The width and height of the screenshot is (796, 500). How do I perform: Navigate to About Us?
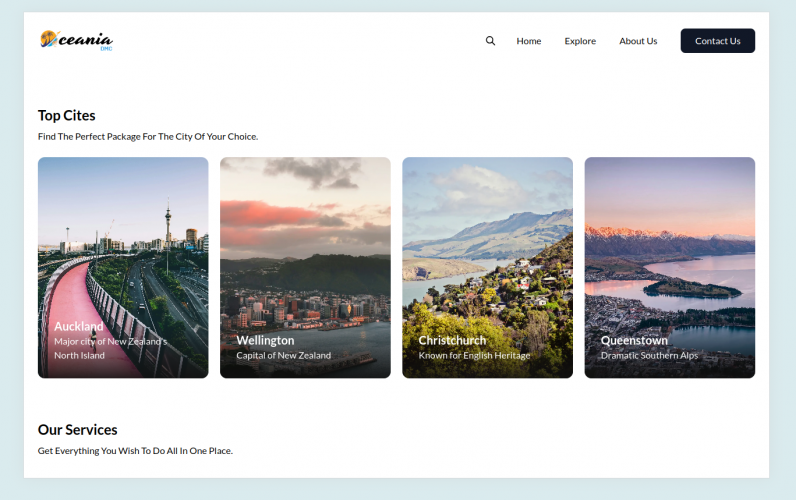coord(638,41)
